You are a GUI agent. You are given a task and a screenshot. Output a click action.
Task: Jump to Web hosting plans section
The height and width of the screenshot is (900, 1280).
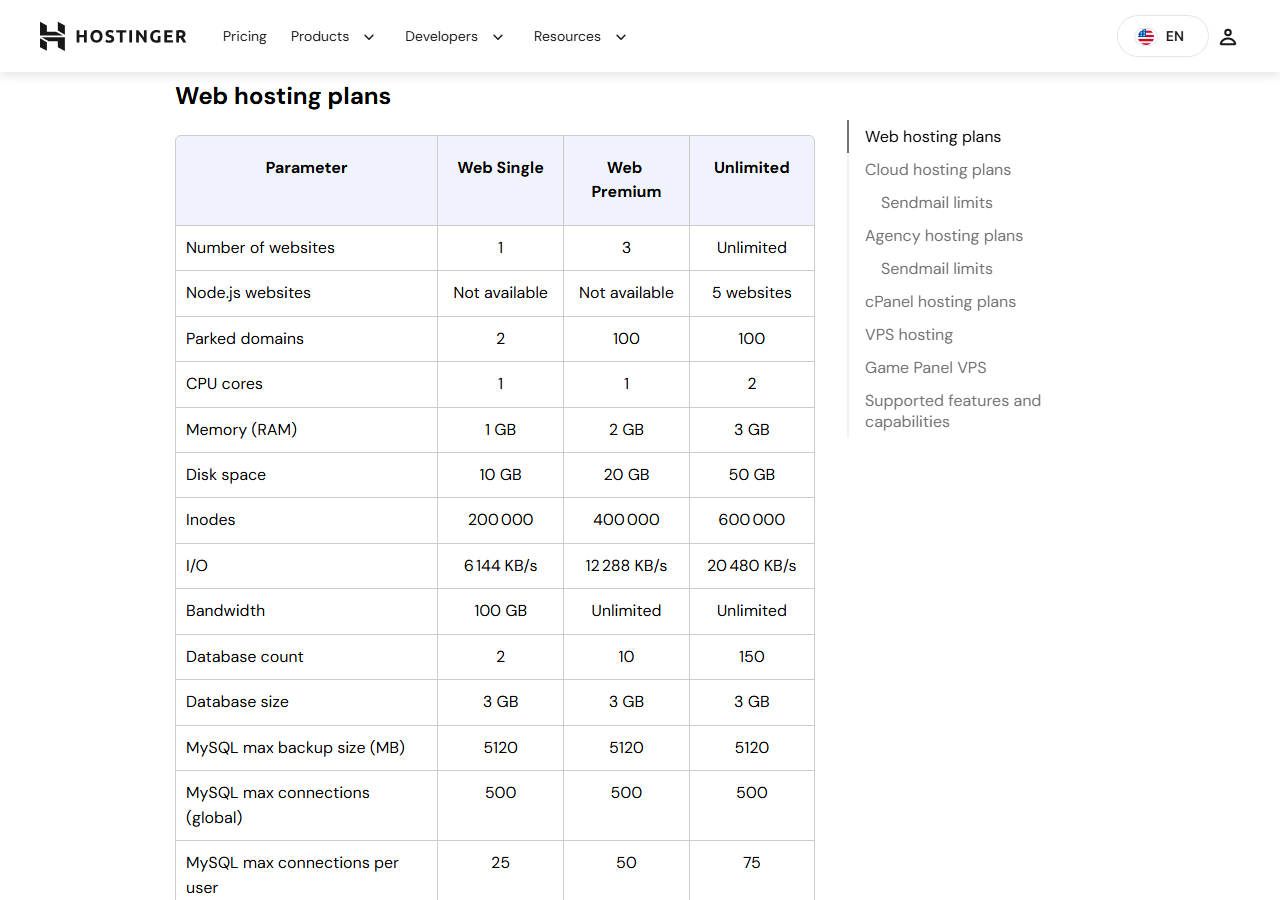pos(933,137)
